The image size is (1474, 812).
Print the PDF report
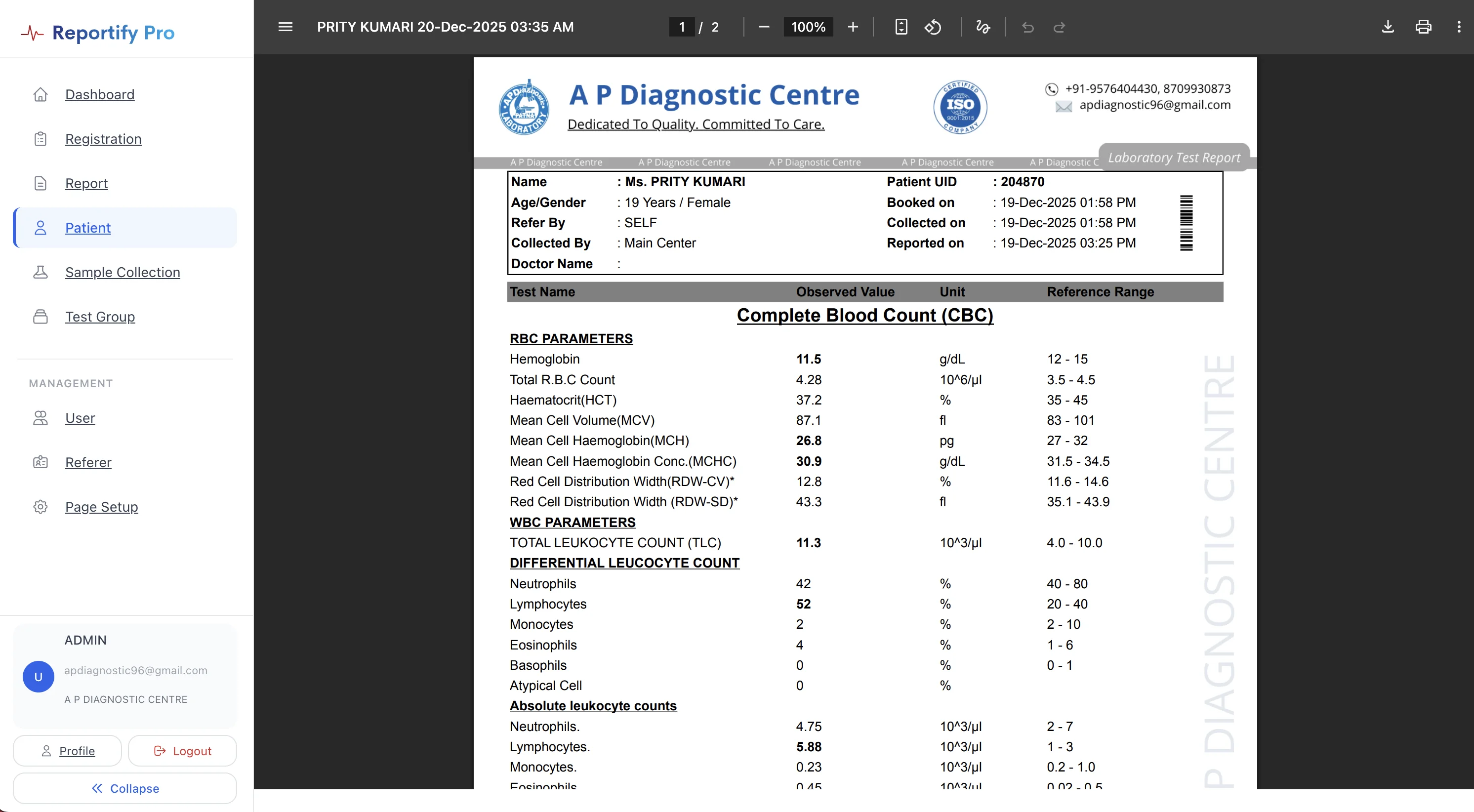1423,27
